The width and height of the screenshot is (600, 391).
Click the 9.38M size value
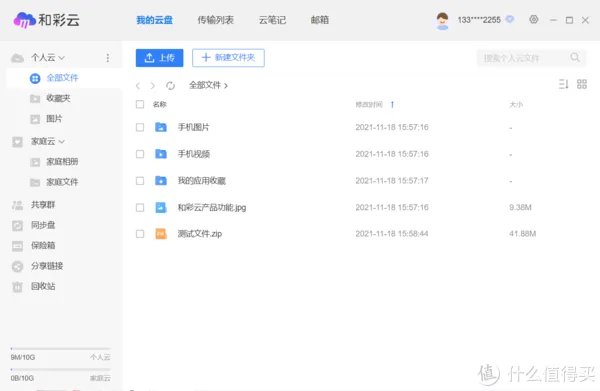pyautogui.click(x=520, y=207)
